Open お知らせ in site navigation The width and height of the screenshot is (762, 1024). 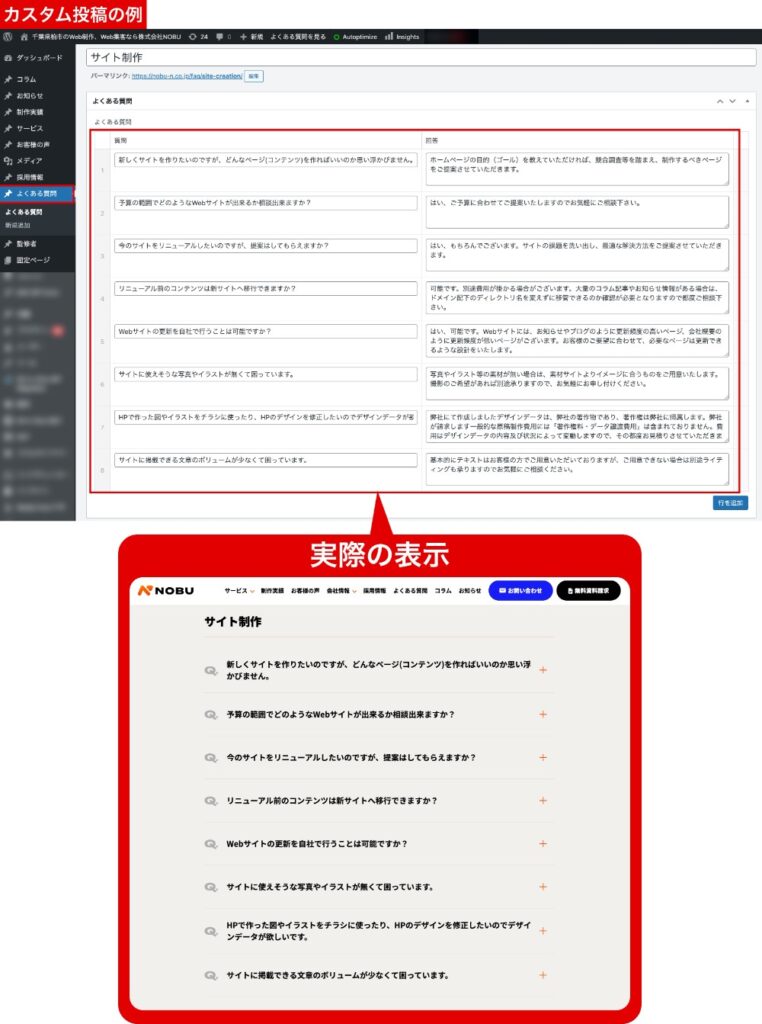click(469, 590)
